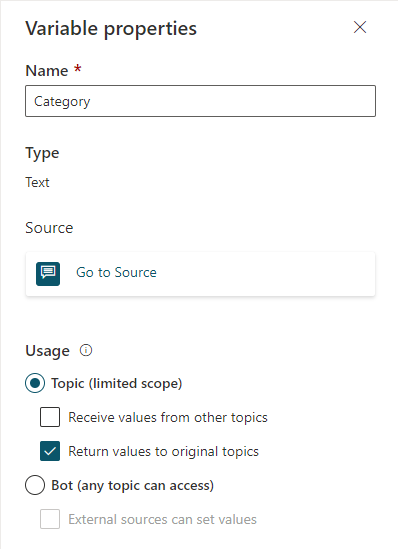Click the Name field label
Viewport: 398px width, 549px height.
pos(47,70)
